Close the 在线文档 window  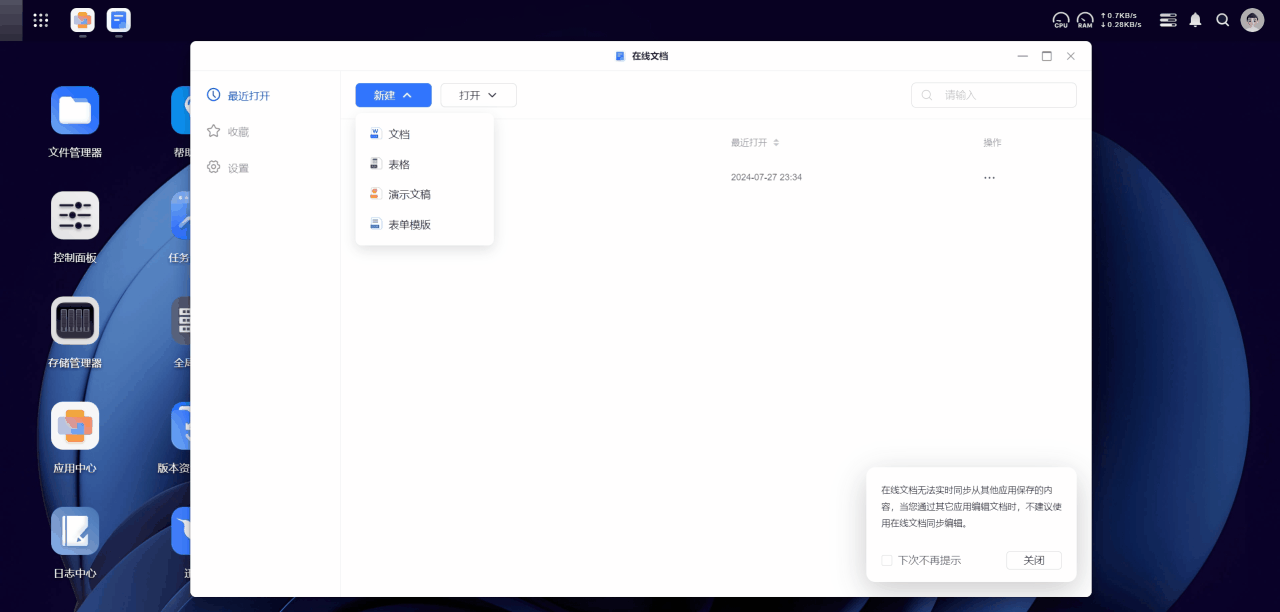click(x=1071, y=56)
